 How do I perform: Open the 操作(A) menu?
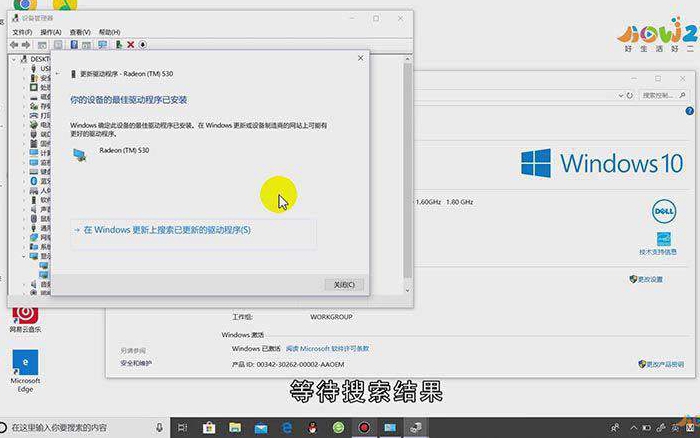[50, 32]
